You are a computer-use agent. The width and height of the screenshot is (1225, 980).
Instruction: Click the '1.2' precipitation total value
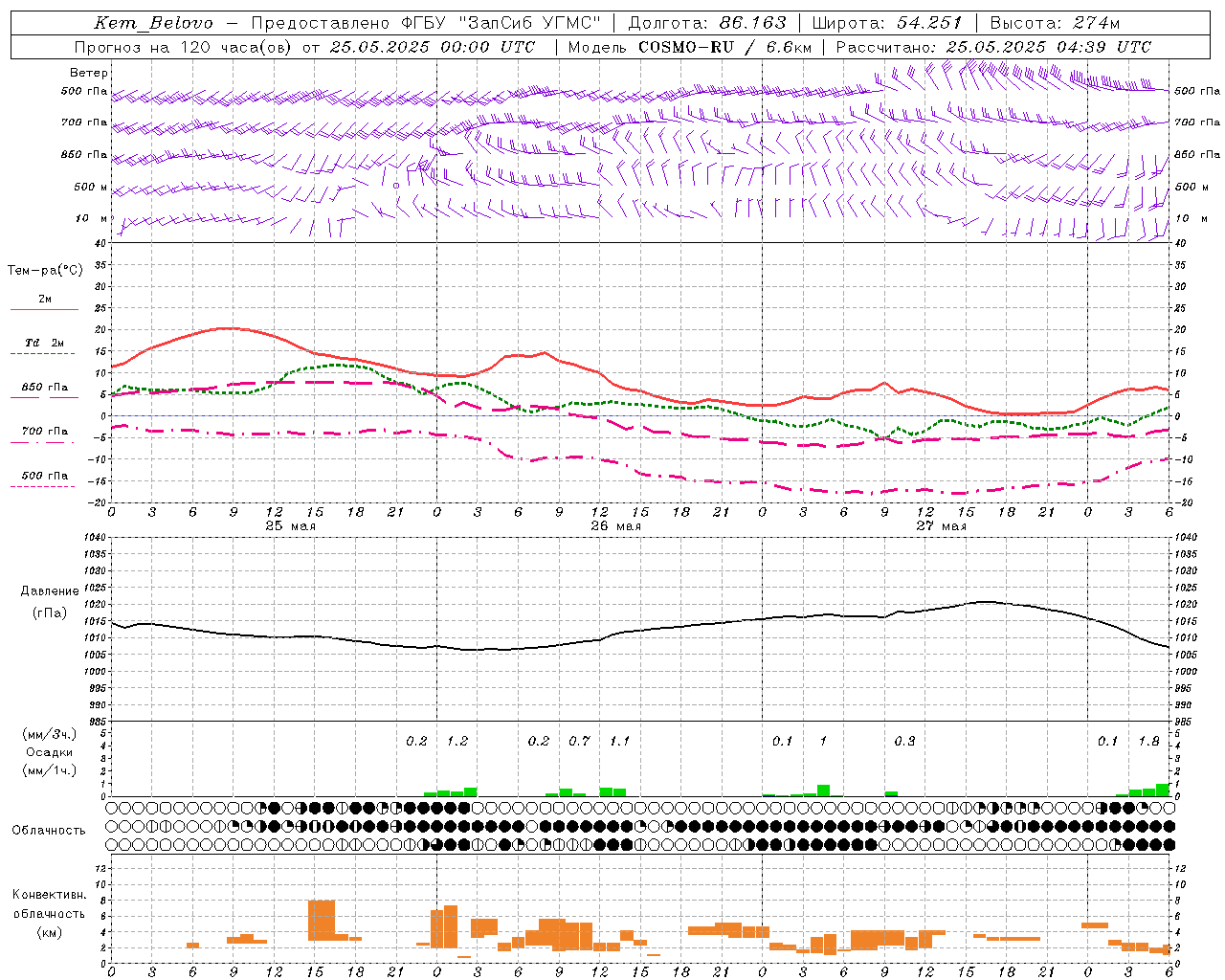(457, 741)
